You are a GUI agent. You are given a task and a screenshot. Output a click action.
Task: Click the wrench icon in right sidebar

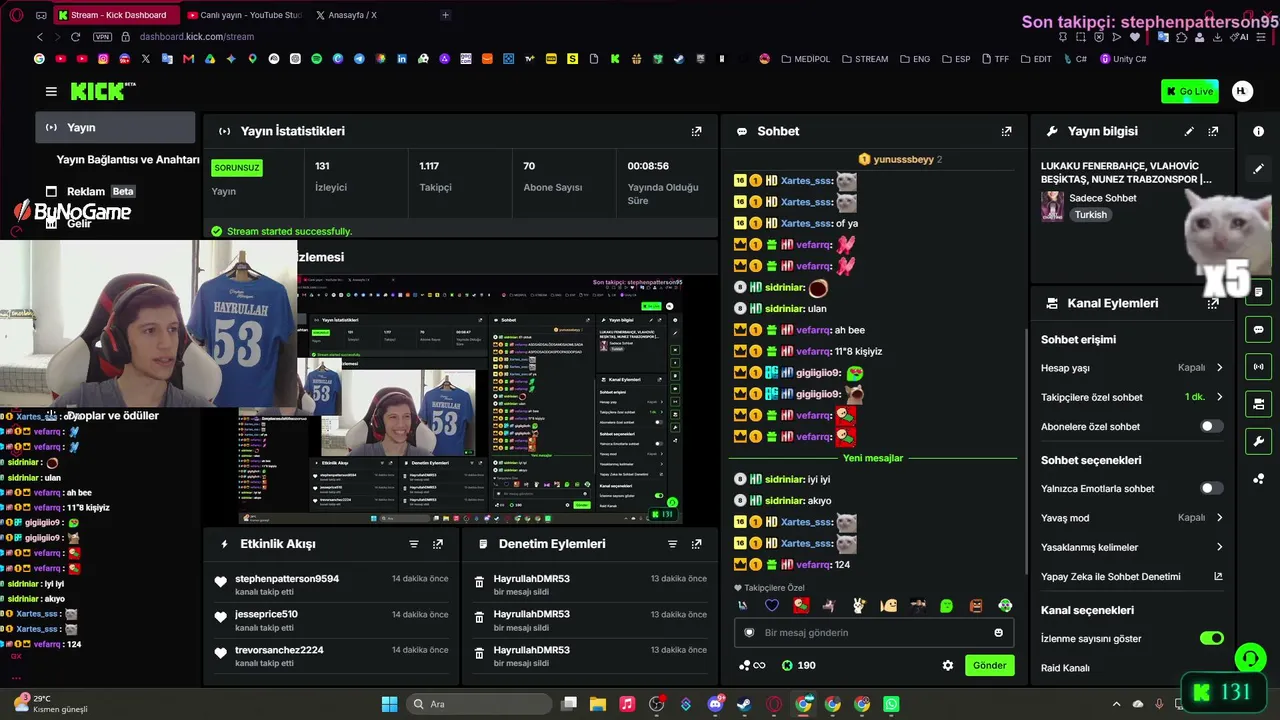point(1258,441)
